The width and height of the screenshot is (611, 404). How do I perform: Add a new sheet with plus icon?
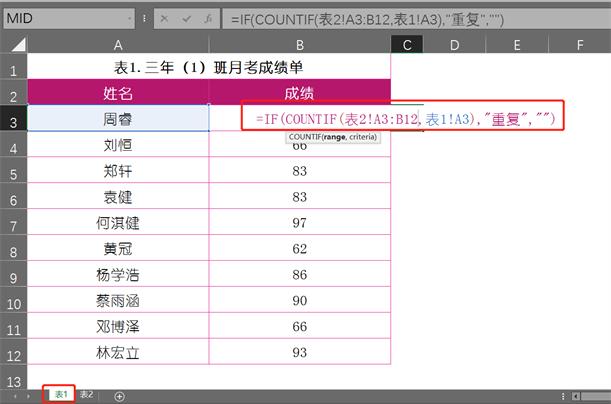(120, 396)
